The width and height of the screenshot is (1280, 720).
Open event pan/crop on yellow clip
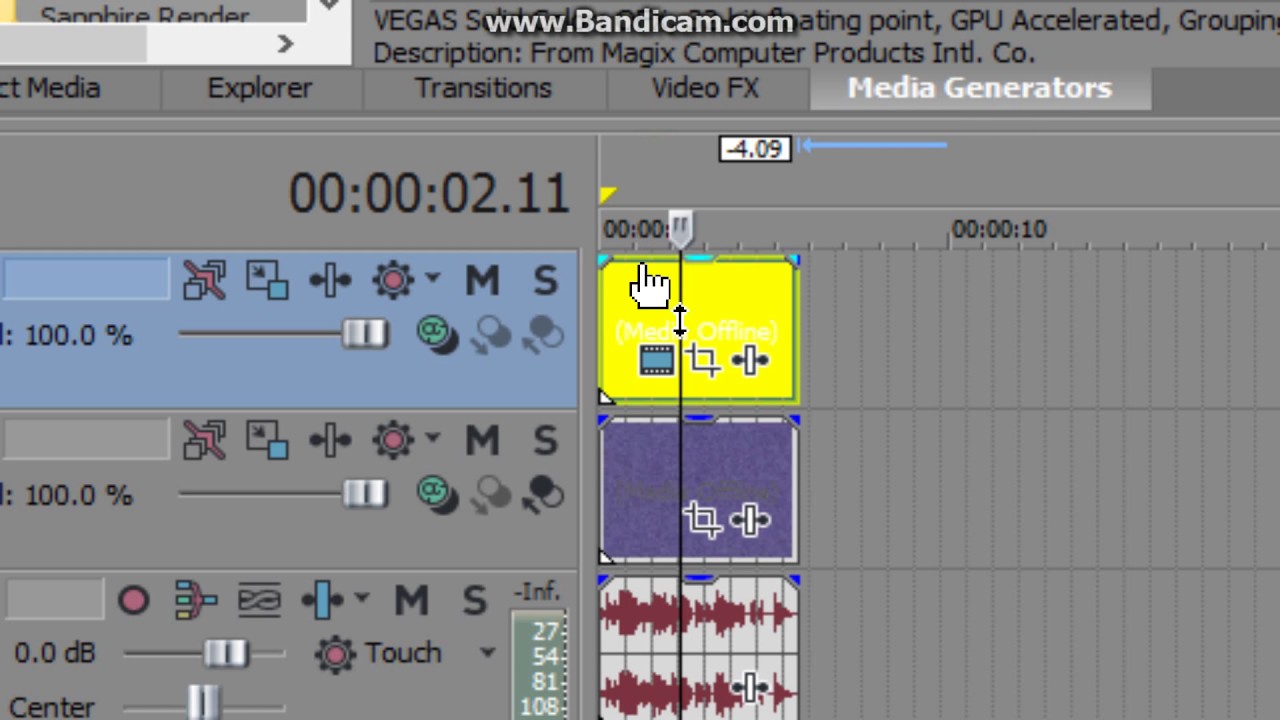click(x=704, y=361)
